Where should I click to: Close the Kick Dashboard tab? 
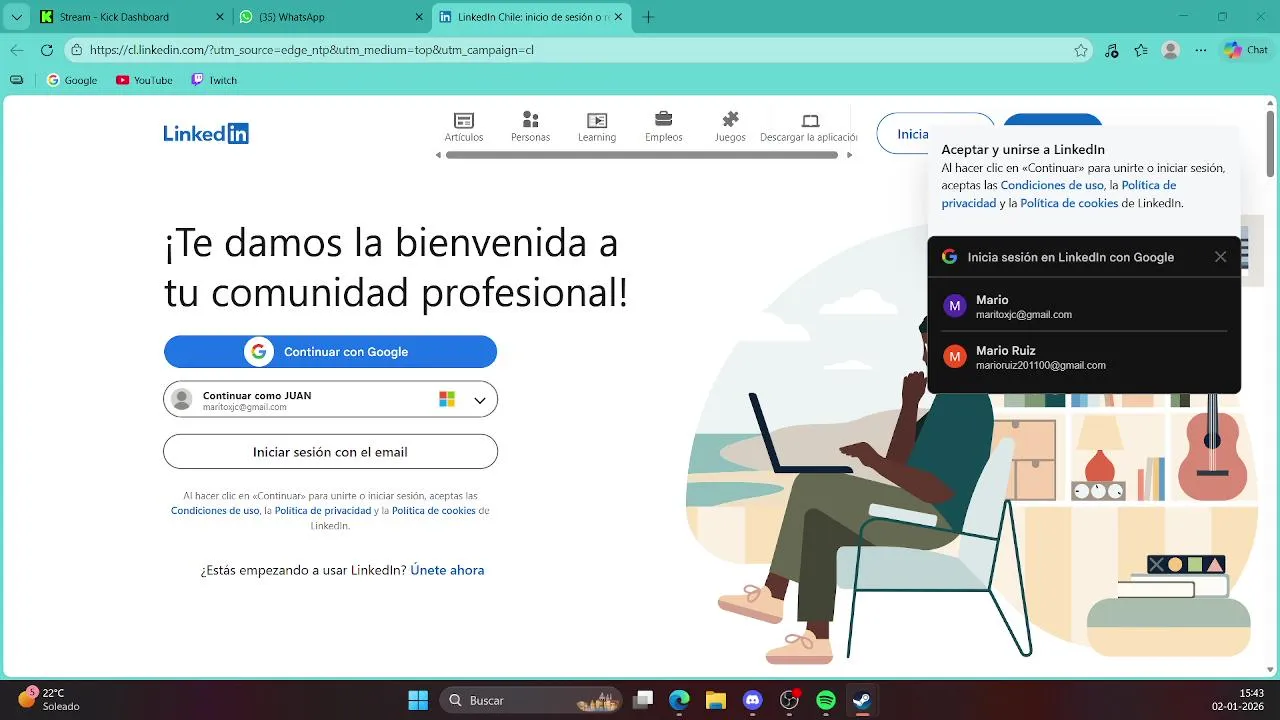(x=219, y=17)
